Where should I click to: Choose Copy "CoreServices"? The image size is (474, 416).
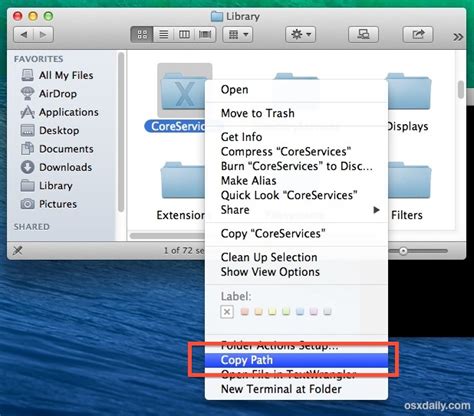(x=296, y=234)
